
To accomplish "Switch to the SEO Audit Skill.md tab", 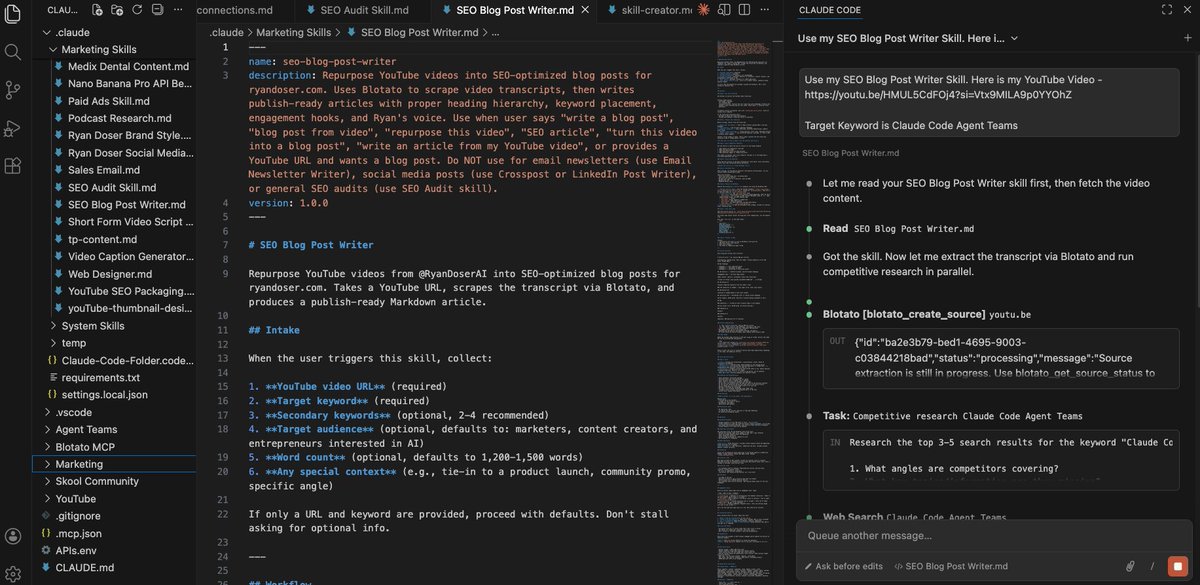I will (364, 10).
